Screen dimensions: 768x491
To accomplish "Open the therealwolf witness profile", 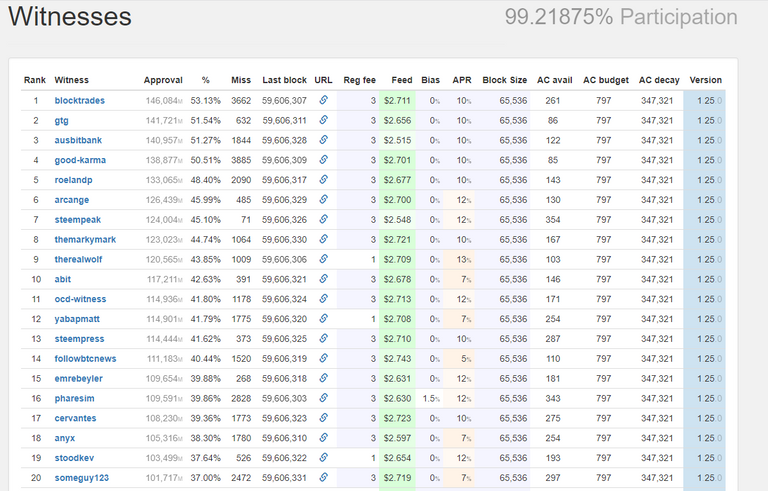I will click(x=78, y=259).
